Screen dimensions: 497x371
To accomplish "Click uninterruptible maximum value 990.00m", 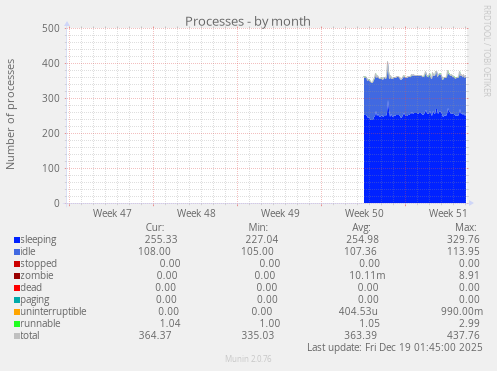I will 462,311.
